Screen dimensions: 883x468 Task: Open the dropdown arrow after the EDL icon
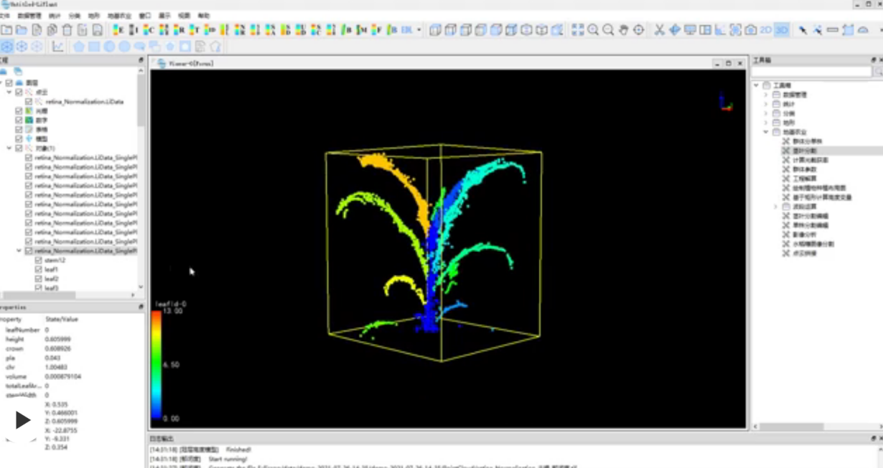[x=419, y=30]
